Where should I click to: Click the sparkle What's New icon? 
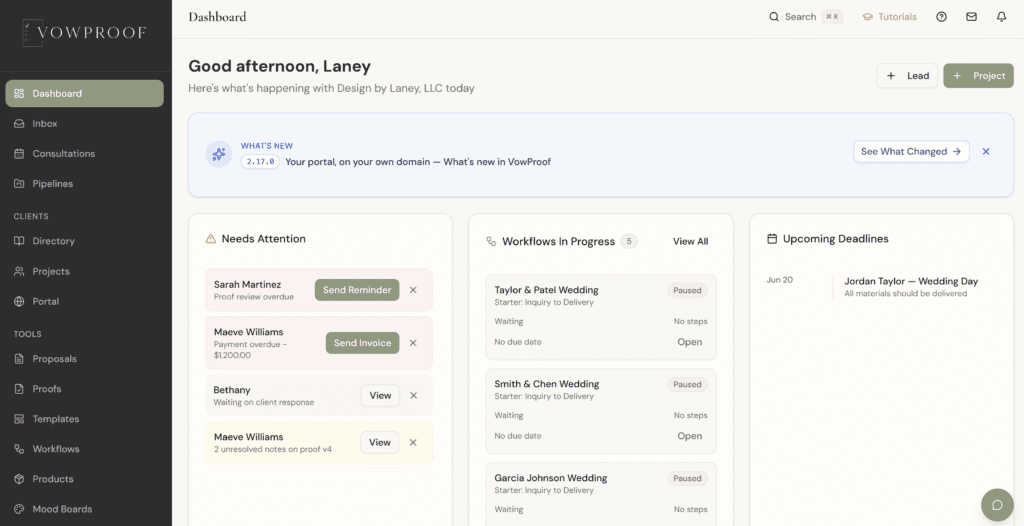coord(219,154)
